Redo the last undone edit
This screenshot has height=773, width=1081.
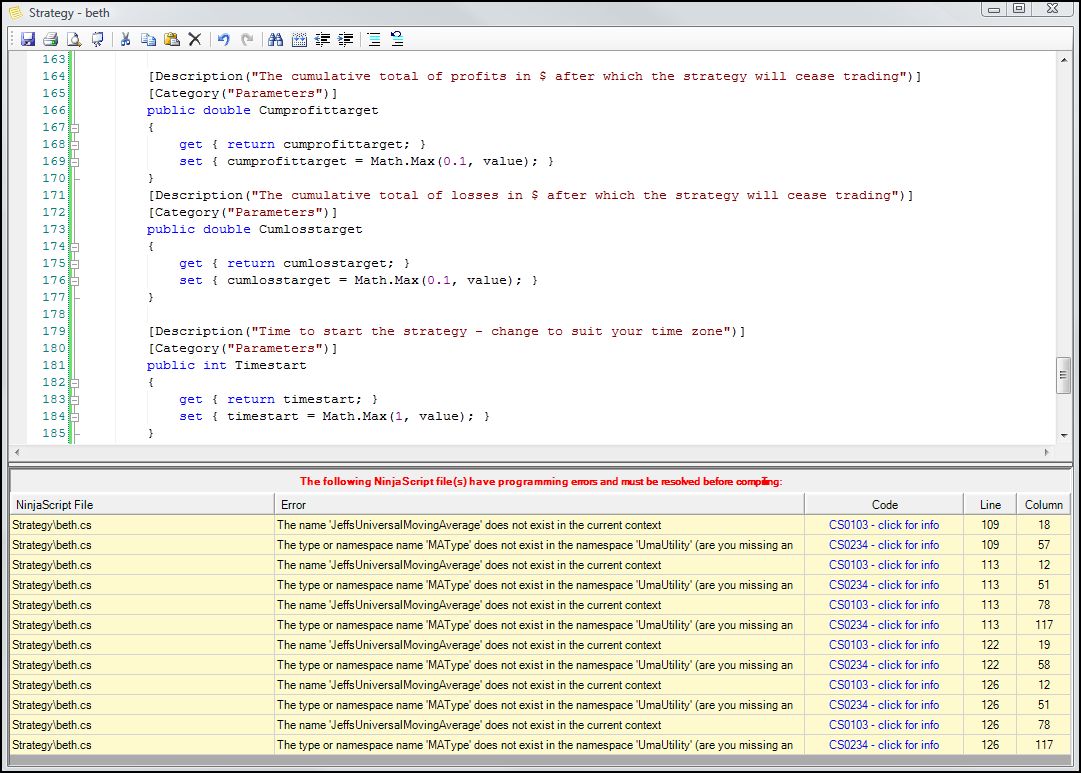(247, 39)
